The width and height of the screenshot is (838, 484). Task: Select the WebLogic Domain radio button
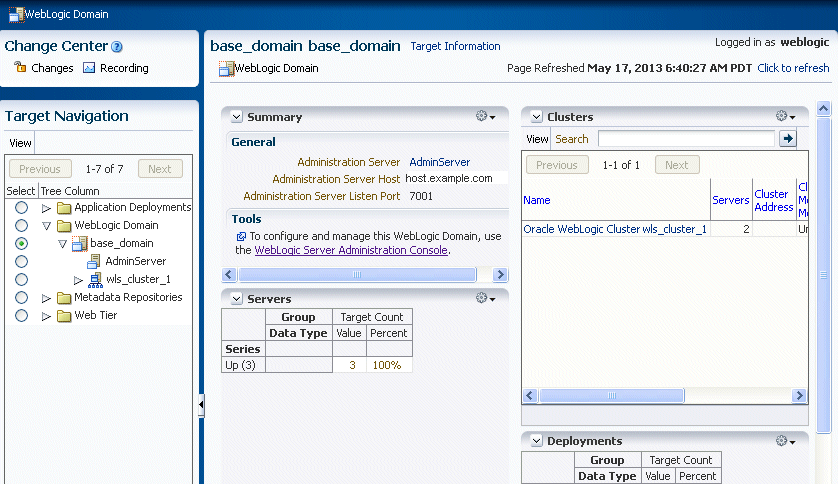(21, 225)
